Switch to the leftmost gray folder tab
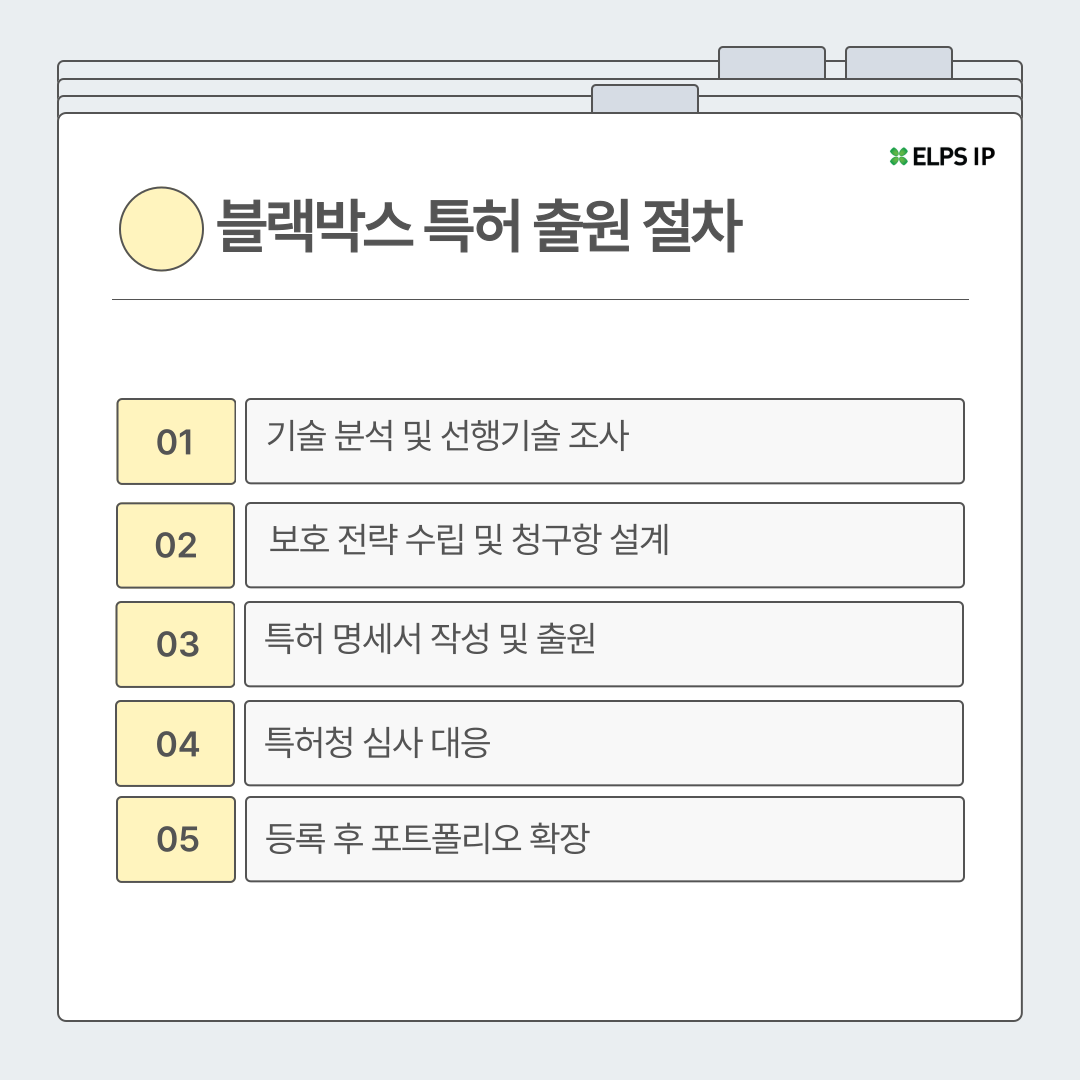 click(645, 98)
